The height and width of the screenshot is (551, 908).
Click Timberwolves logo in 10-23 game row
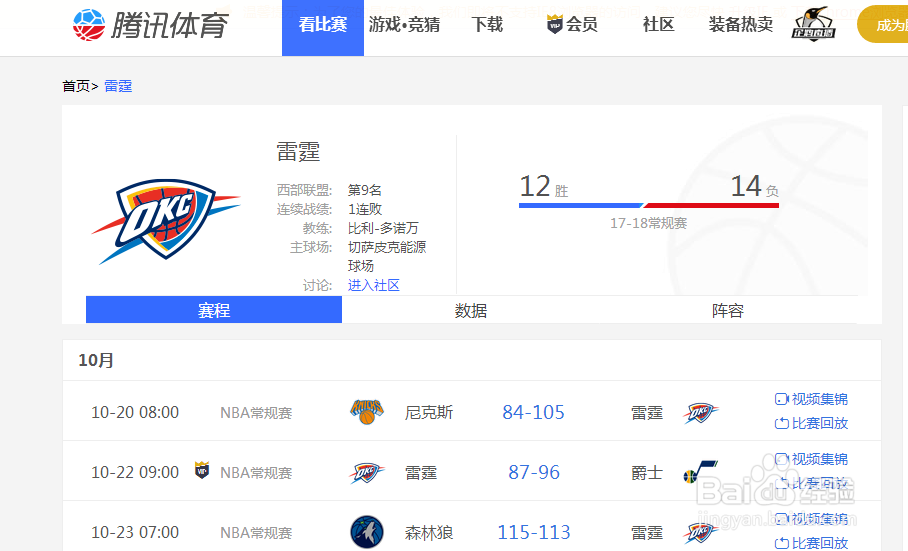click(367, 532)
